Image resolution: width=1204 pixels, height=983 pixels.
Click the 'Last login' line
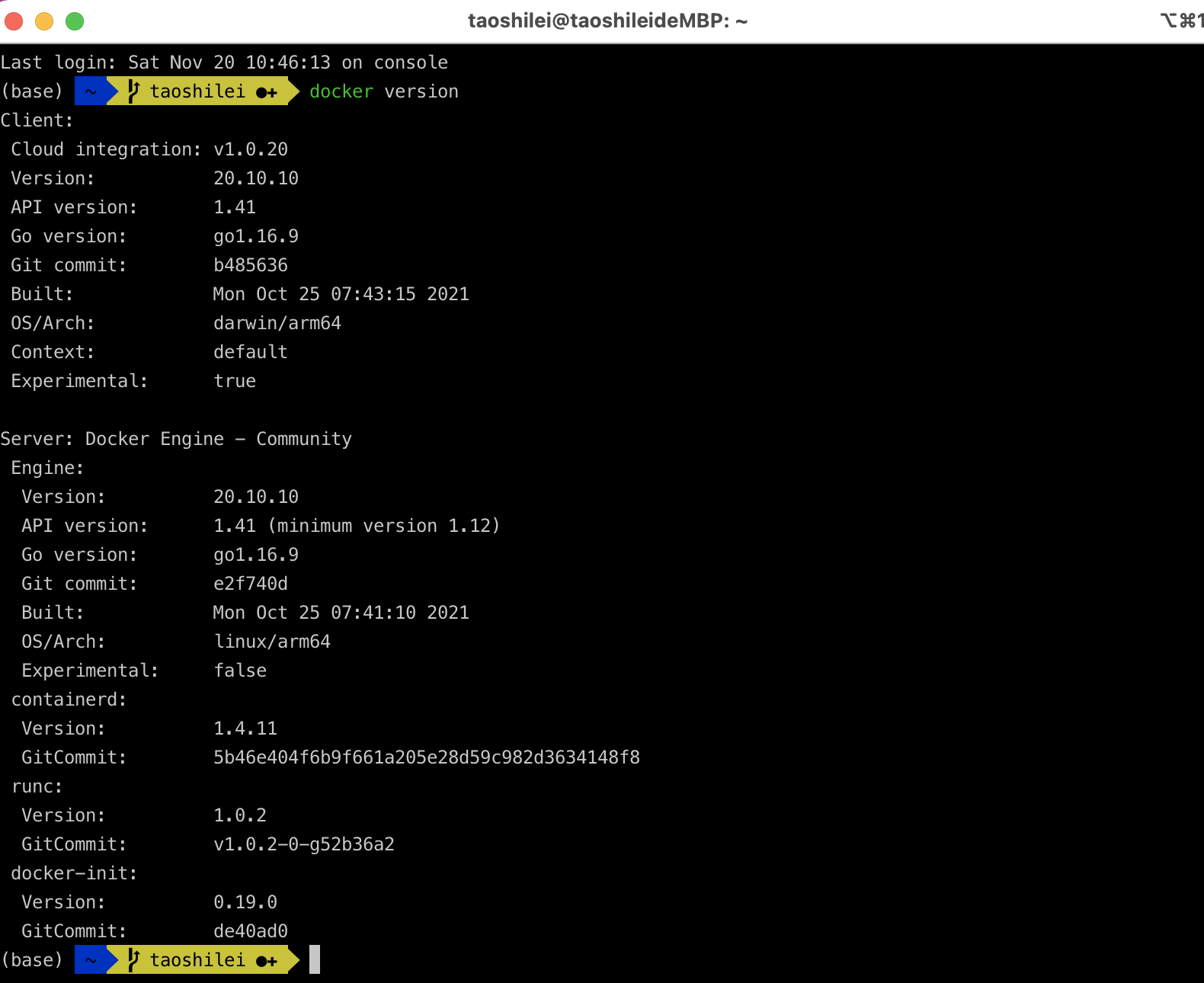coord(224,62)
